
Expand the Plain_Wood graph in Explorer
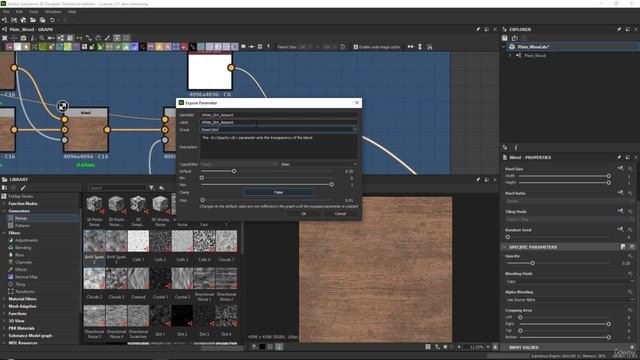[x=510, y=55]
